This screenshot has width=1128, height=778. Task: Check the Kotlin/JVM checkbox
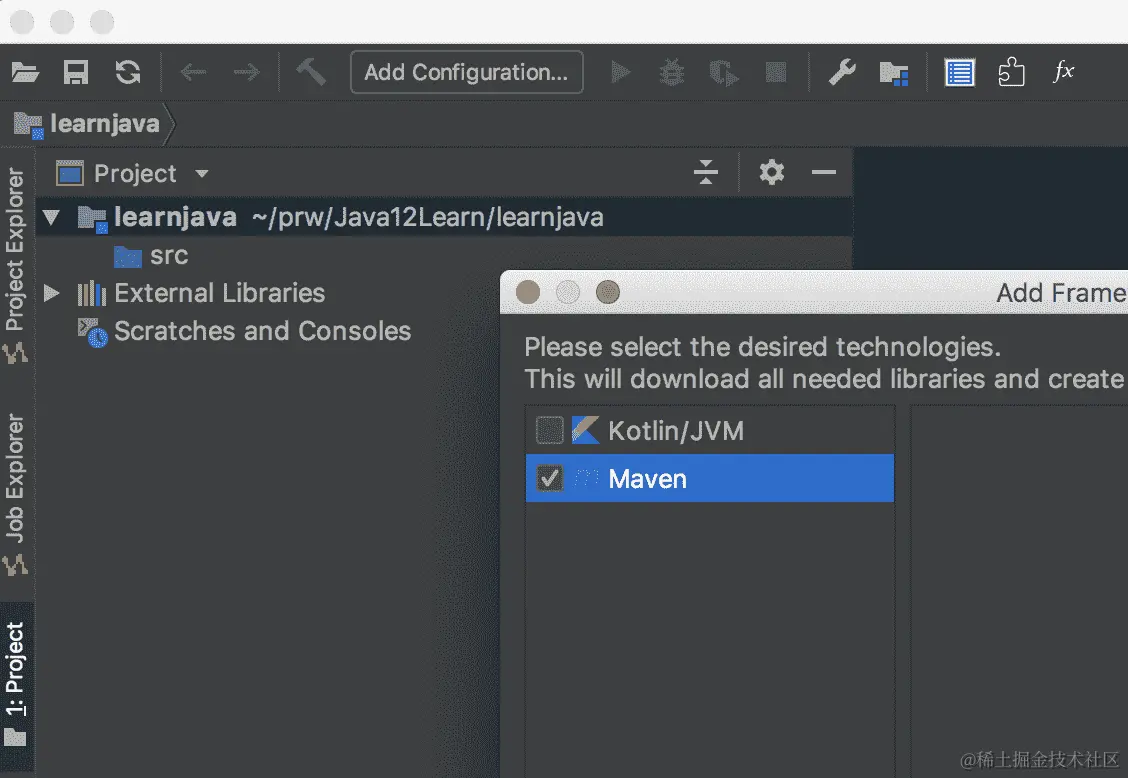550,430
